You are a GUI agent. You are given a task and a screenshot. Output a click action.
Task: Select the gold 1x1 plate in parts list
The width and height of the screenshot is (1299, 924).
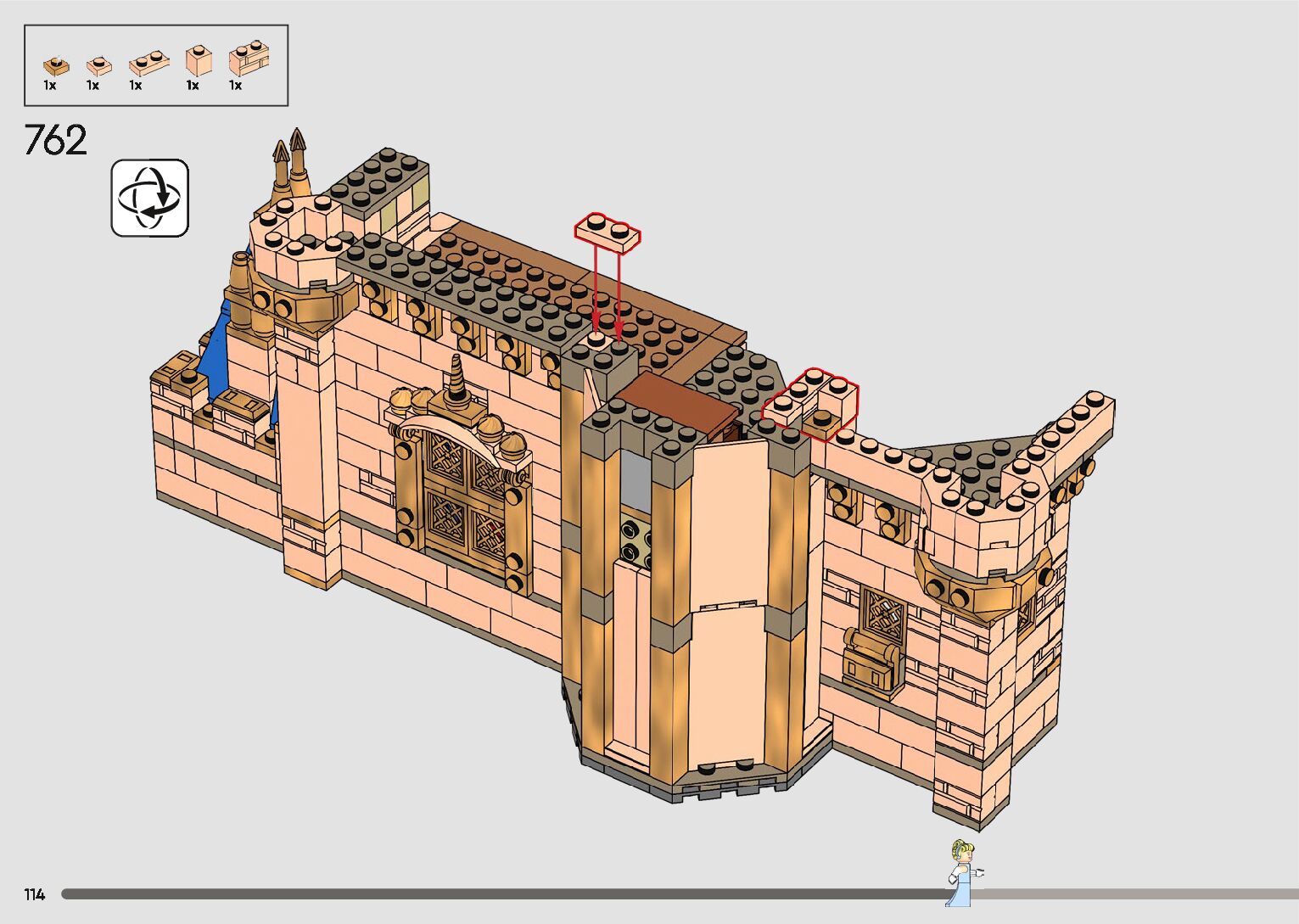pyautogui.click(x=56, y=65)
